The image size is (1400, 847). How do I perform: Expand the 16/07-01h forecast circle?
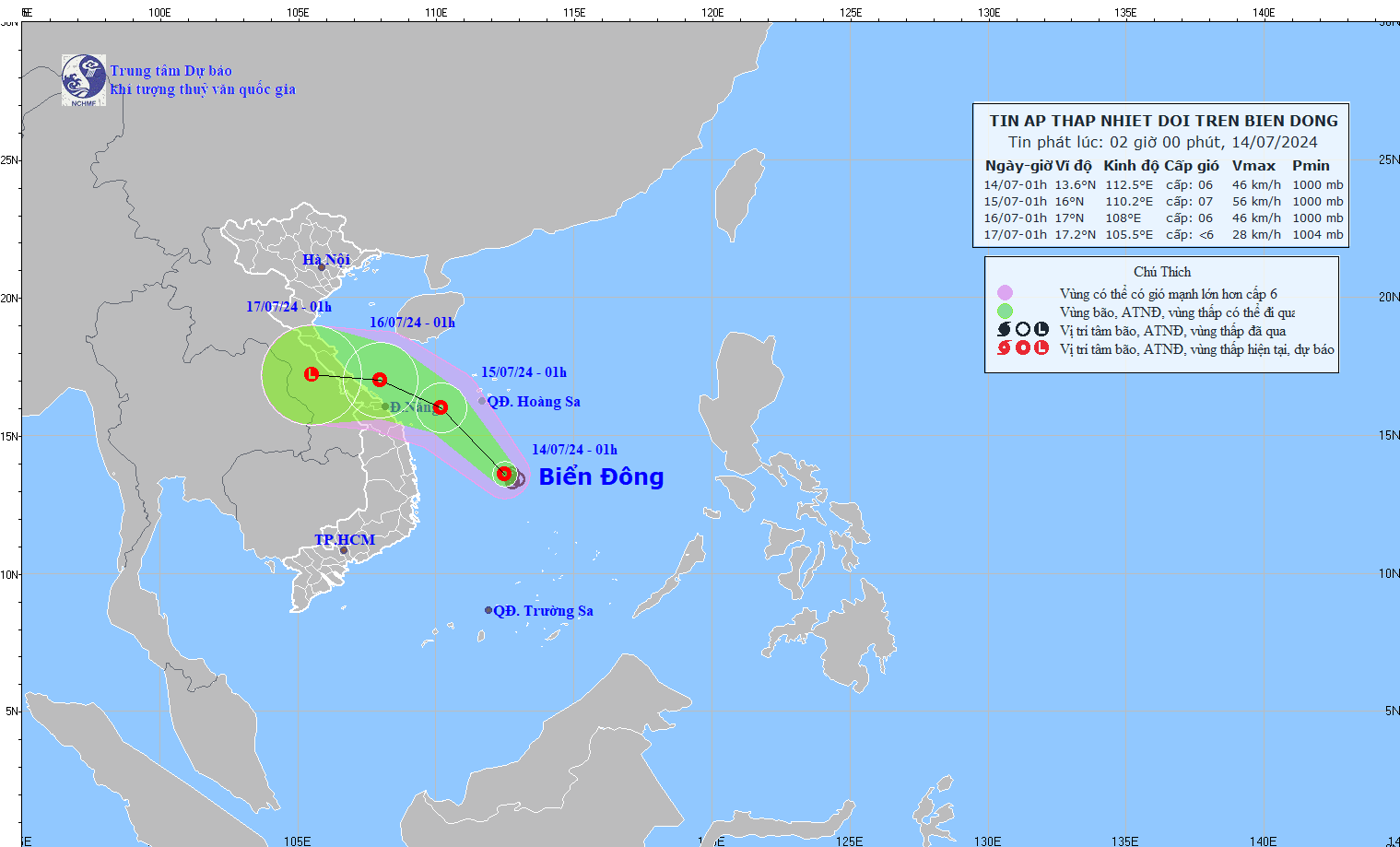tap(380, 381)
